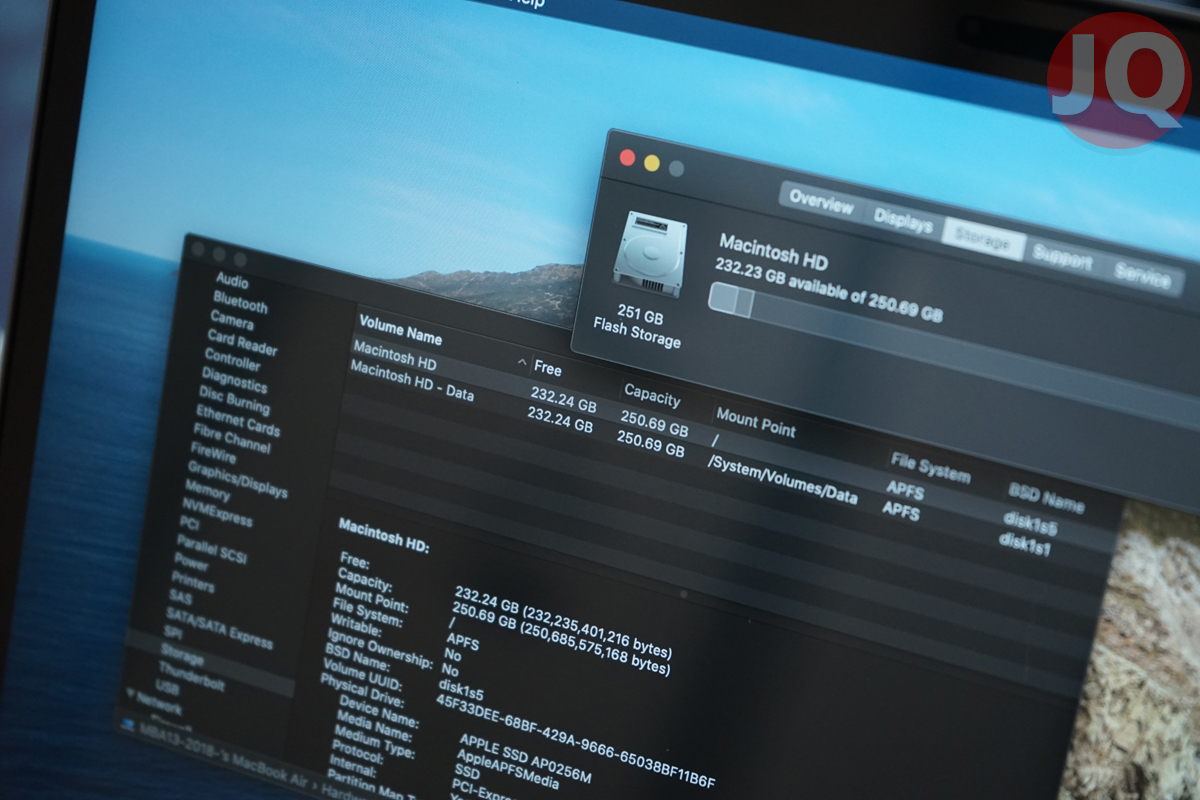The width and height of the screenshot is (1200, 800).
Task: Choose Card Reader in the sidebar
Action: pos(243,343)
